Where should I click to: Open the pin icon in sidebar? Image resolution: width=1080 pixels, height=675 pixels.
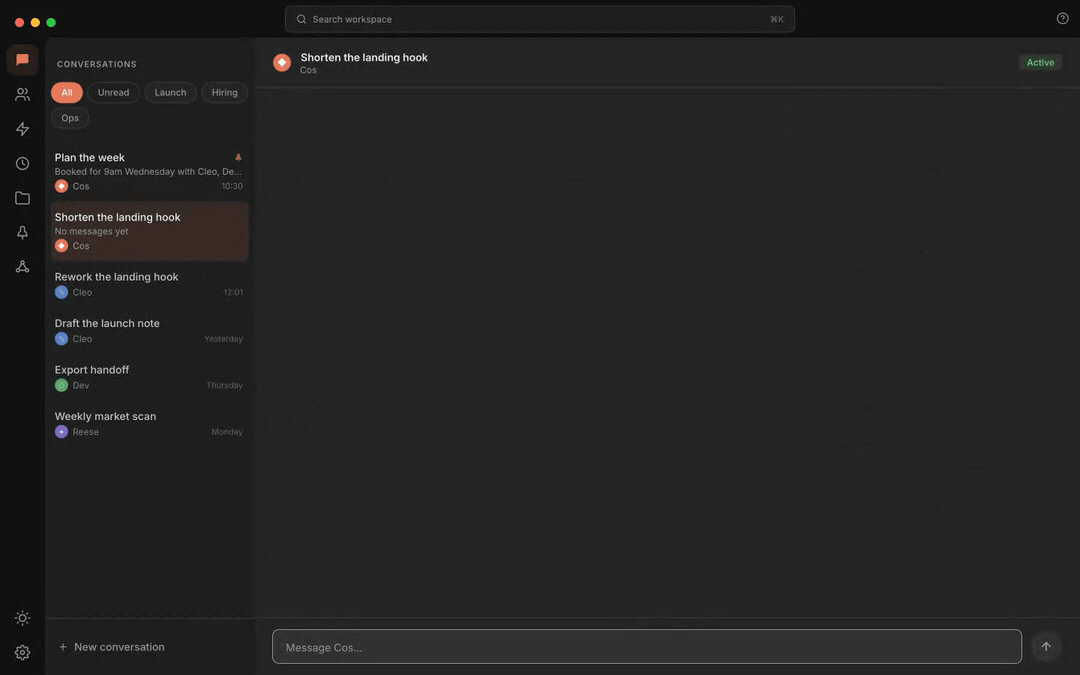[22, 232]
